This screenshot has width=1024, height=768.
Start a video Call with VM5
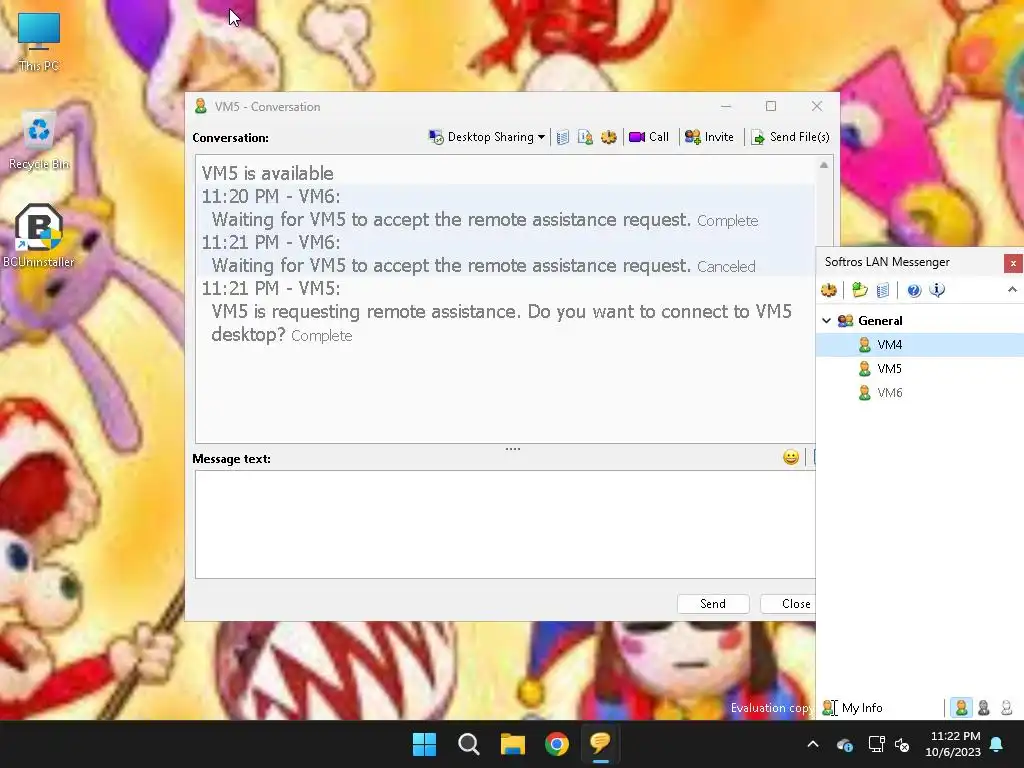649,137
